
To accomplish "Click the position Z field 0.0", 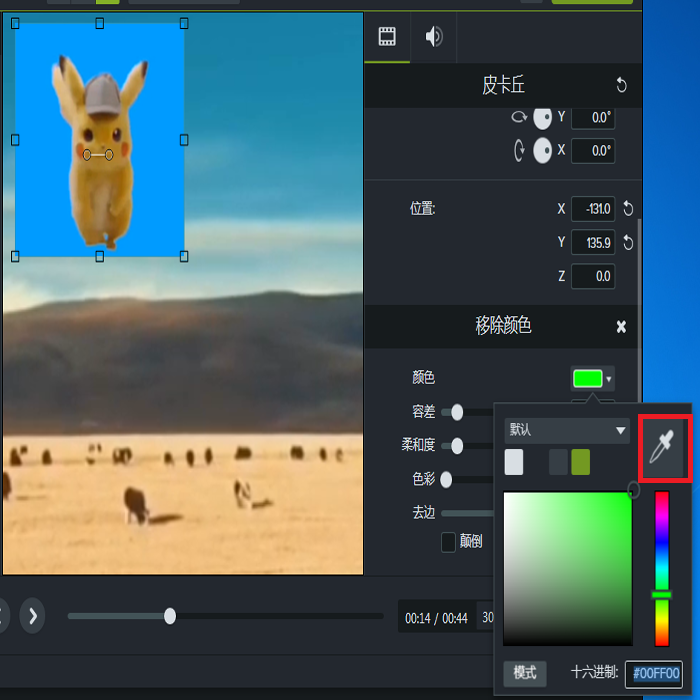I will click(593, 276).
